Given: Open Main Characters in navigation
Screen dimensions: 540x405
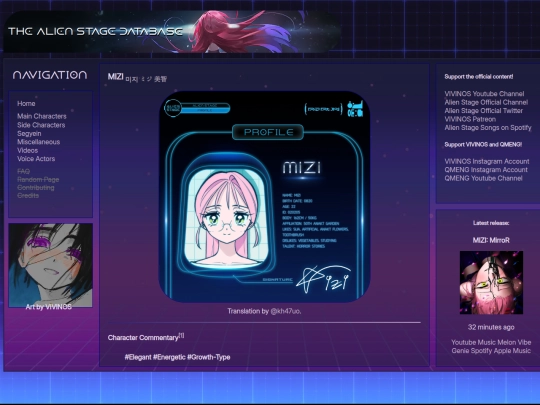Looking at the screenshot, I should click(42, 116).
